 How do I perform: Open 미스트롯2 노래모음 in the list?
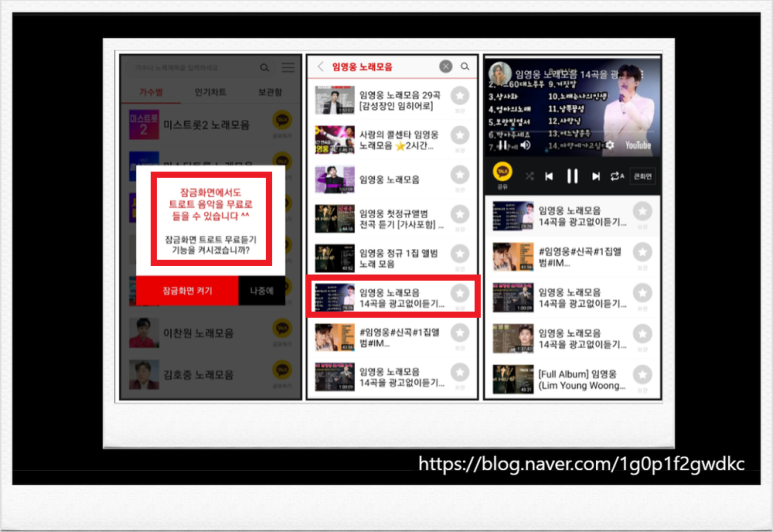point(211,124)
